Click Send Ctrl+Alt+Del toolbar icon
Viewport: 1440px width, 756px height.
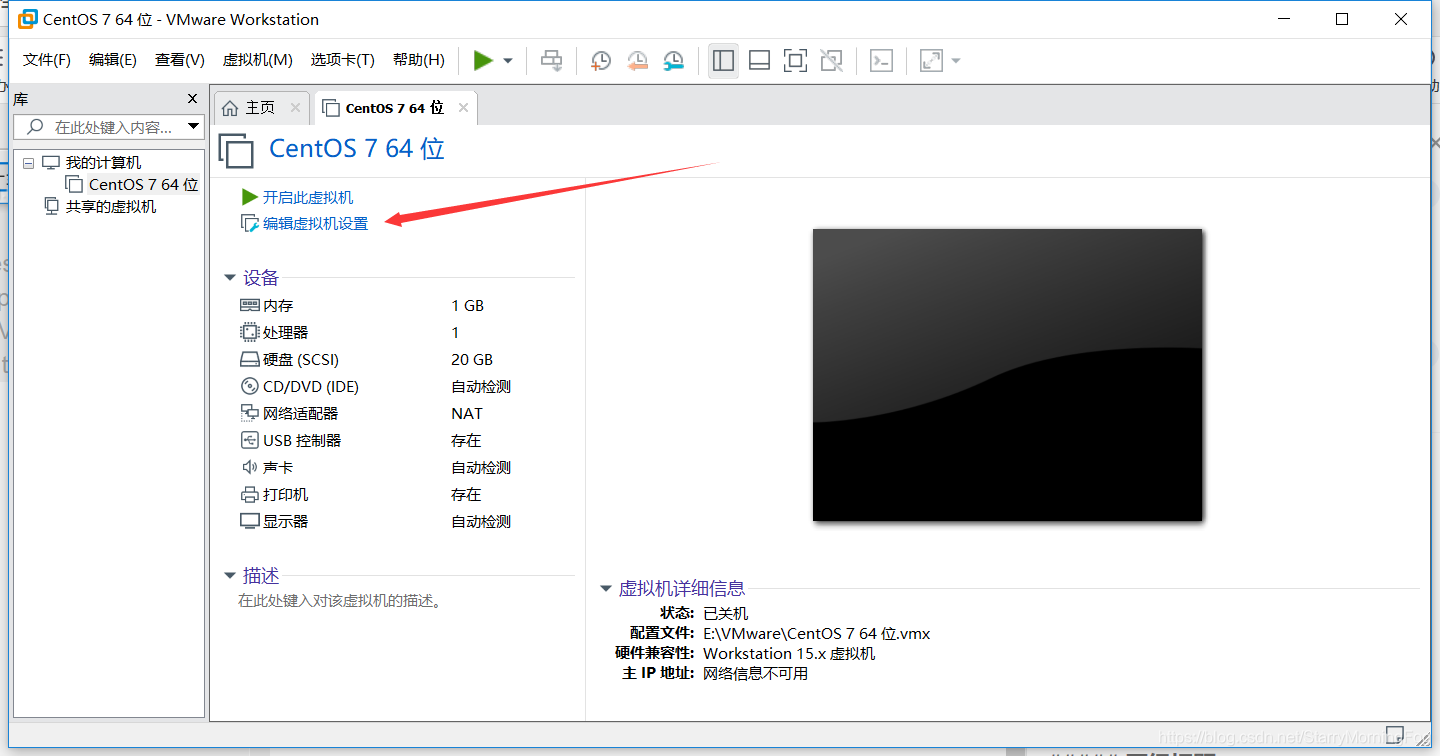coord(551,61)
